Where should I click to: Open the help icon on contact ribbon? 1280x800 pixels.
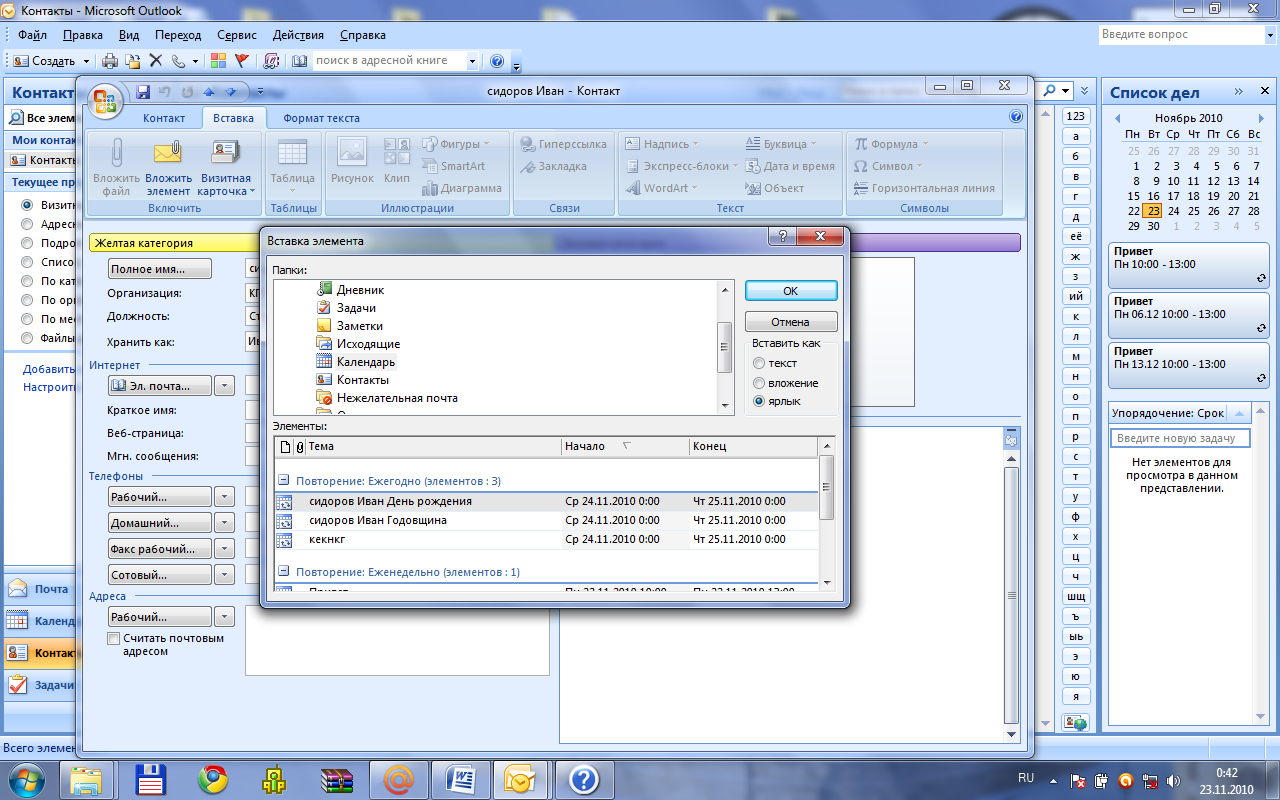tap(1016, 117)
